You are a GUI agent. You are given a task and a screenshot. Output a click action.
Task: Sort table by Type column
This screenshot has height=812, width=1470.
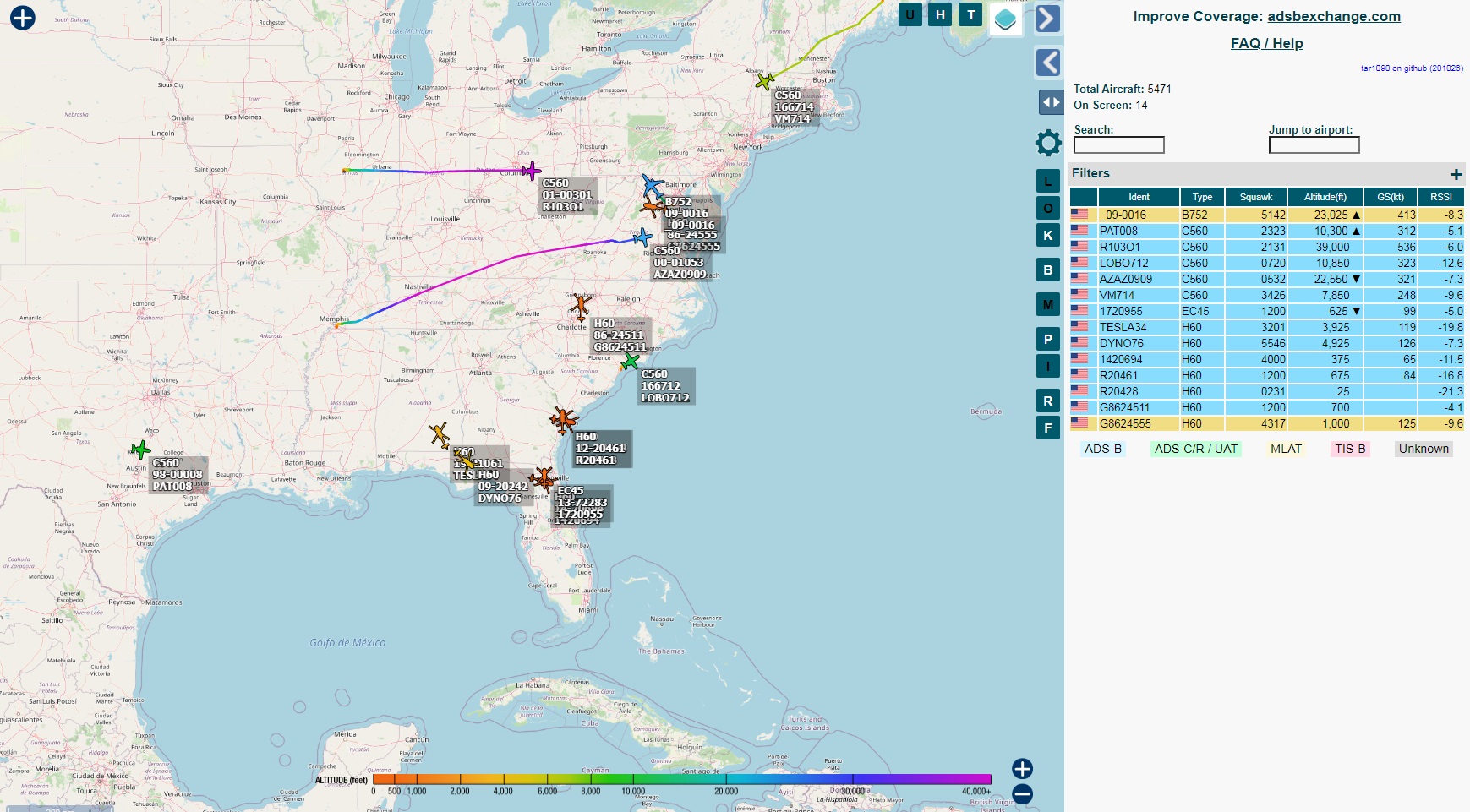pyautogui.click(x=1202, y=197)
